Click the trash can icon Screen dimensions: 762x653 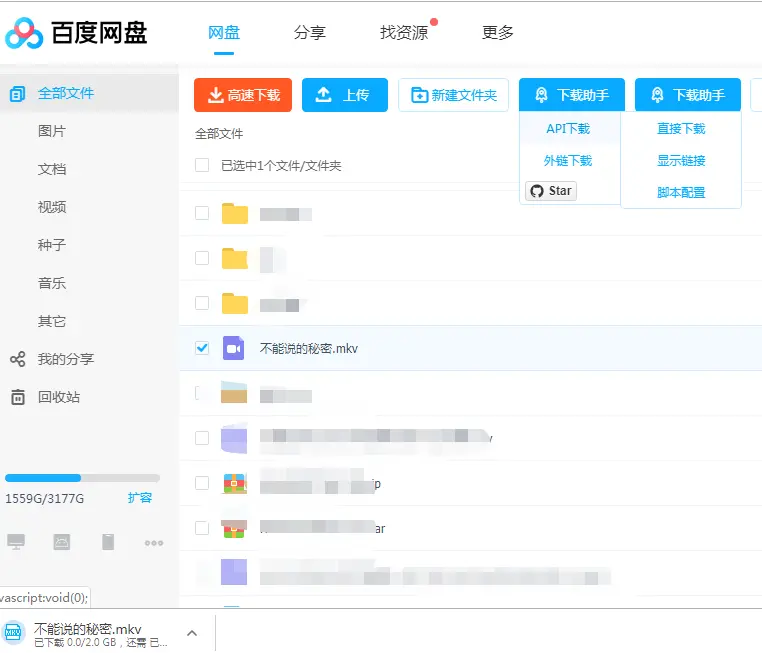(17, 397)
